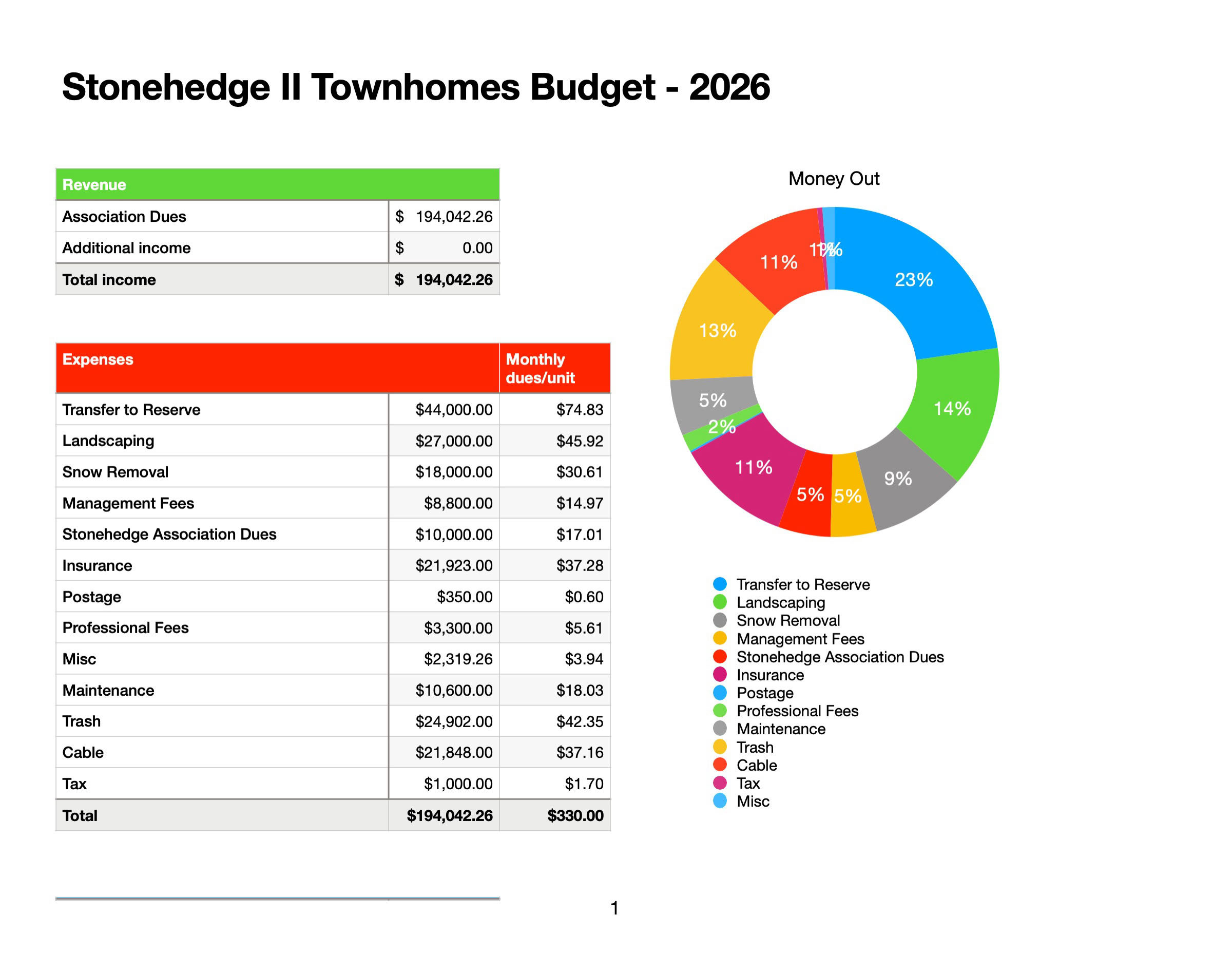Click the Money Out chart title
The width and height of the screenshot is (1232, 953).
(x=834, y=178)
